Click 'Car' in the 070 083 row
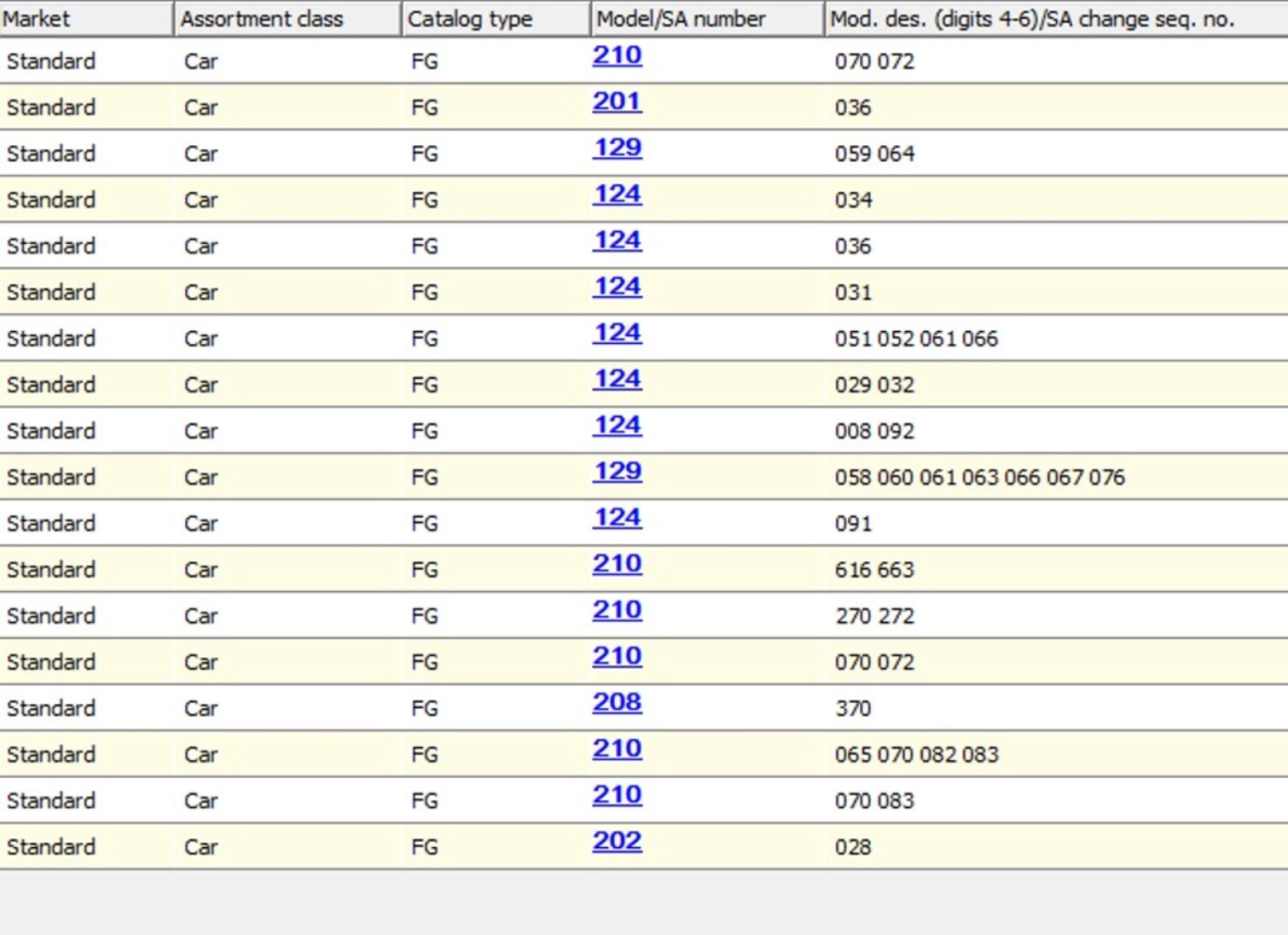The image size is (1288, 935). coord(201,801)
